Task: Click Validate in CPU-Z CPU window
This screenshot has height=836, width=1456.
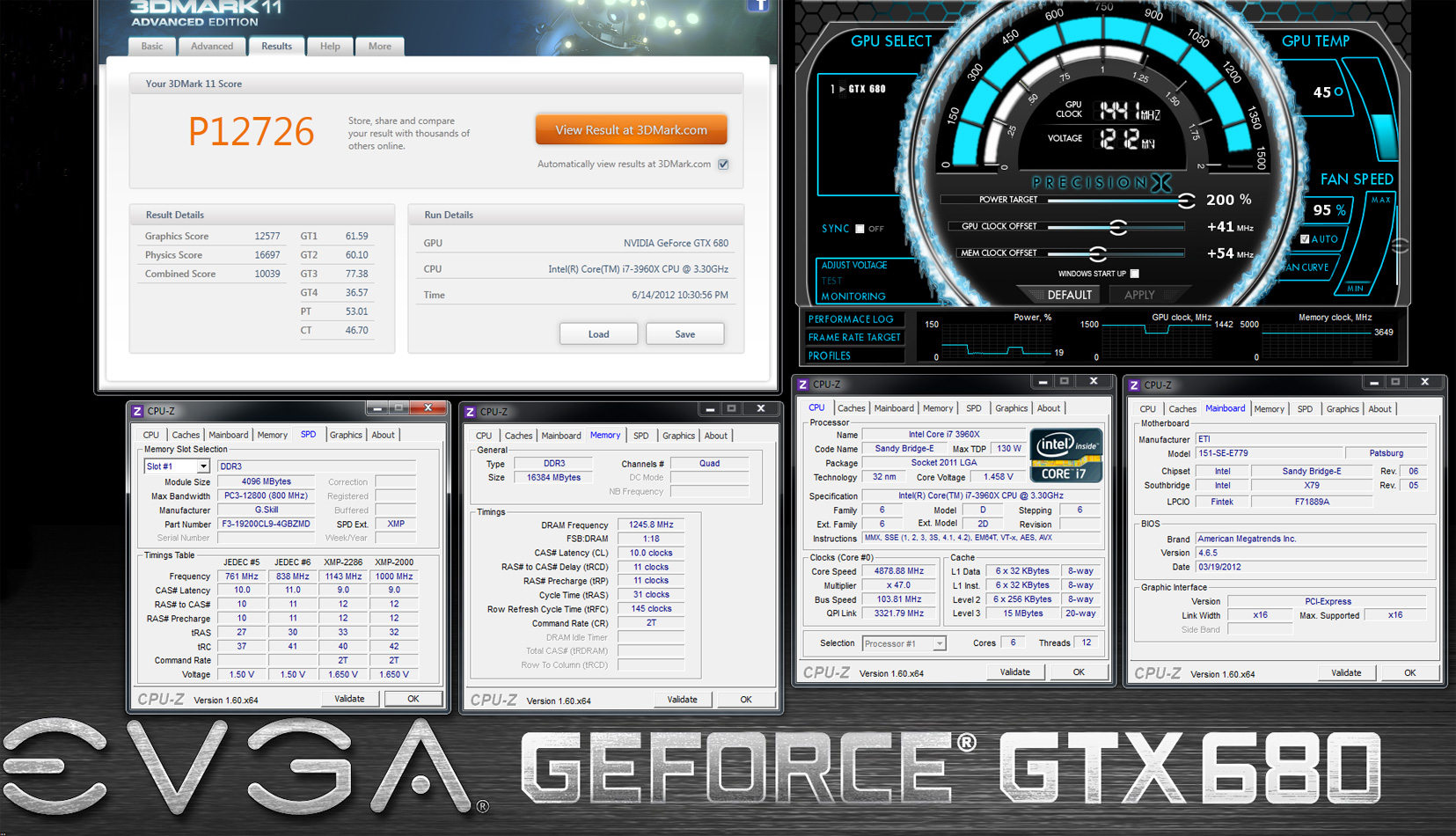Action: [1014, 672]
